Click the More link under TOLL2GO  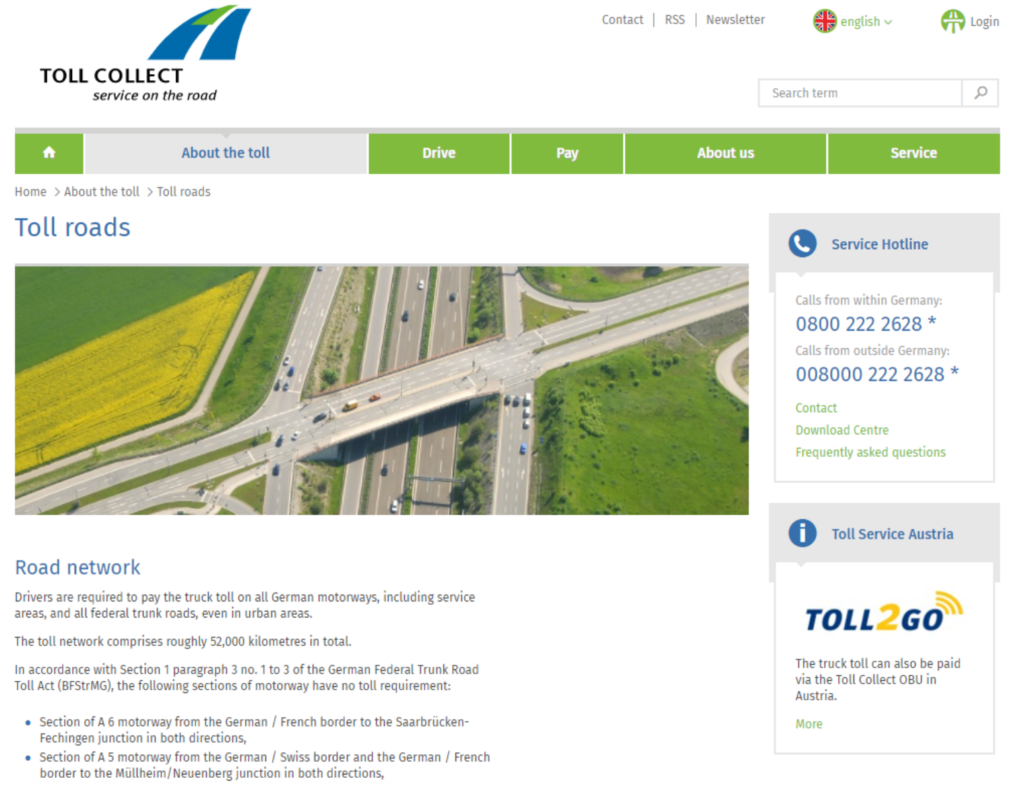point(809,724)
